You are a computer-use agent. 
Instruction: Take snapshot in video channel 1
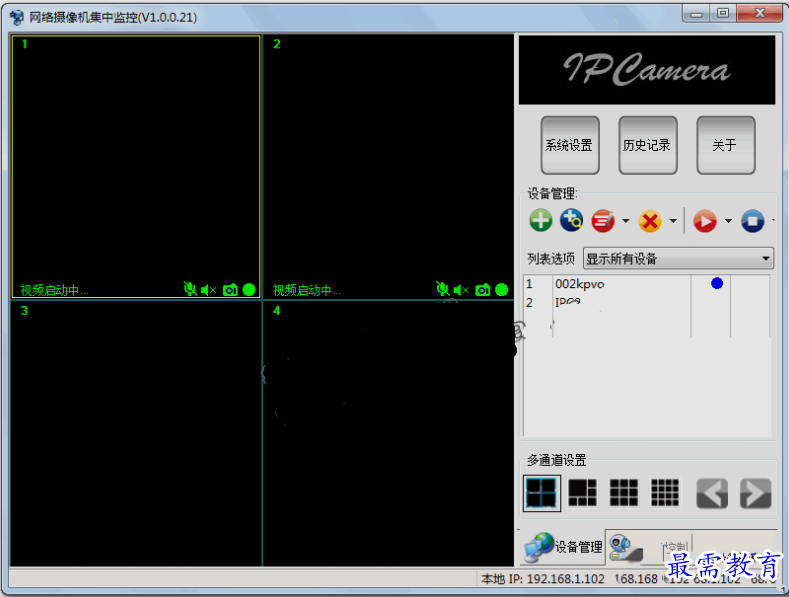tap(230, 290)
